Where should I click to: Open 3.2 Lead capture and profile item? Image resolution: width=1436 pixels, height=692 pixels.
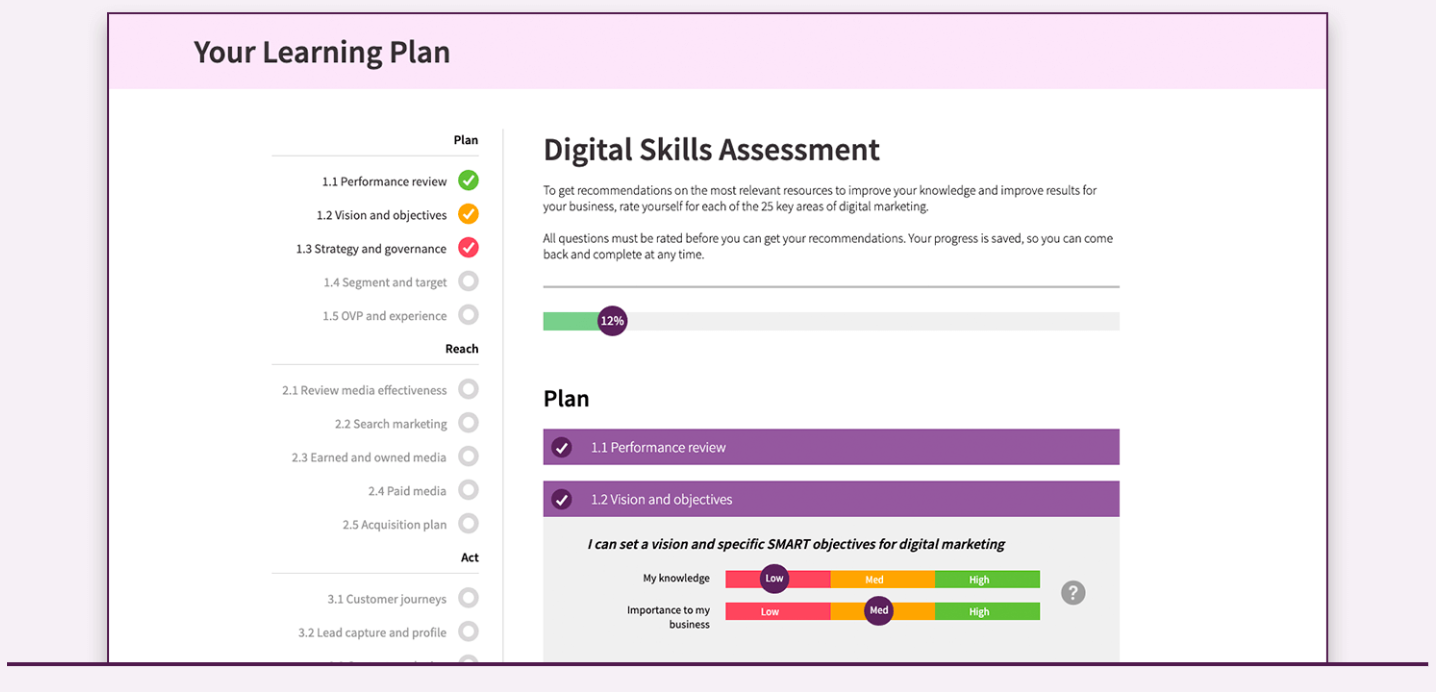(372, 632)
